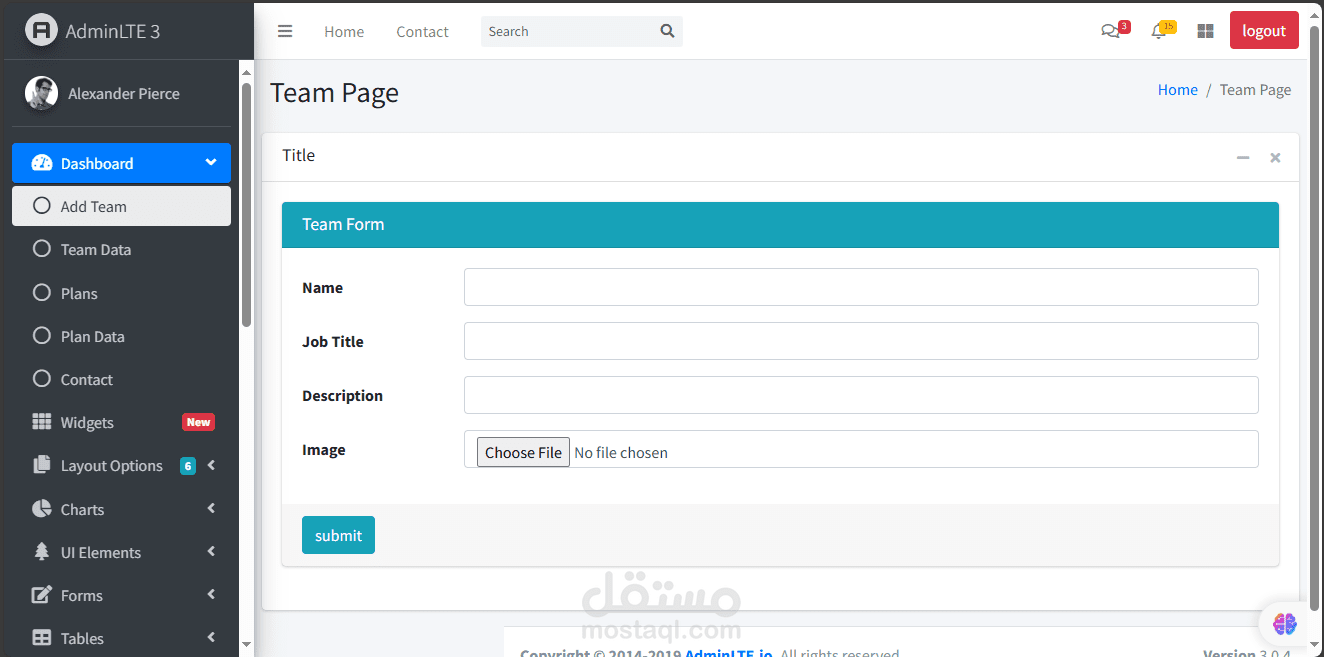Click the UI Elements tree icon
This screenshot has height=657, width=1324.
coord(41,551)
